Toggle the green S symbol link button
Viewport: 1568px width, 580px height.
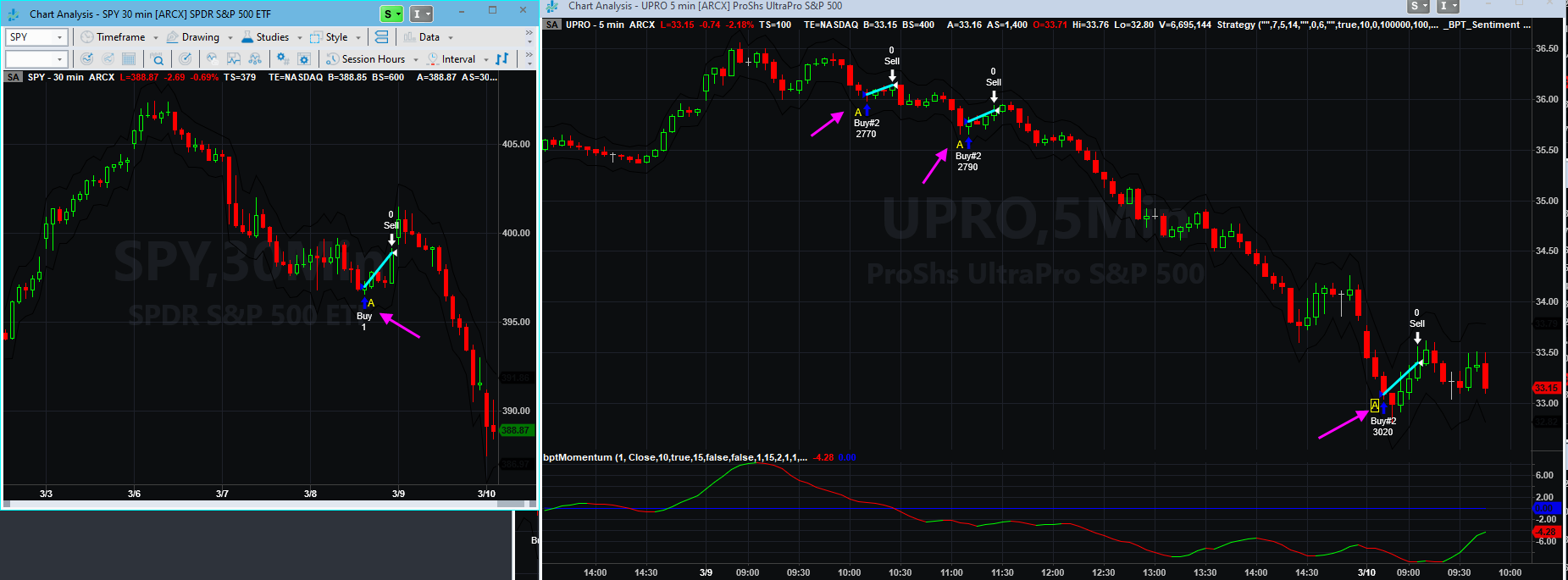click(x=392, y=14)
